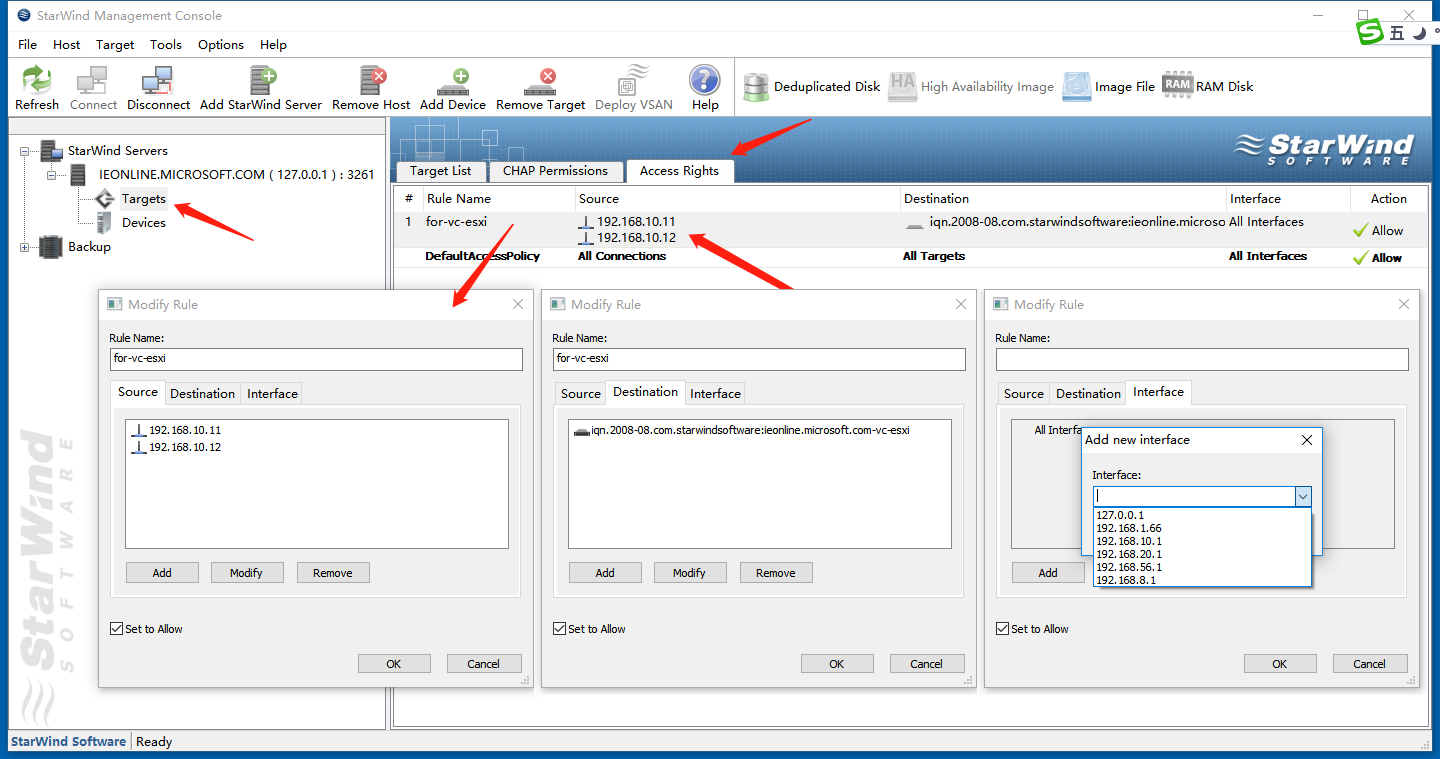This screenshot has width=1440, height=759.
Task: Open Help from the toolbar icon
Action: (x=705, y=80)
